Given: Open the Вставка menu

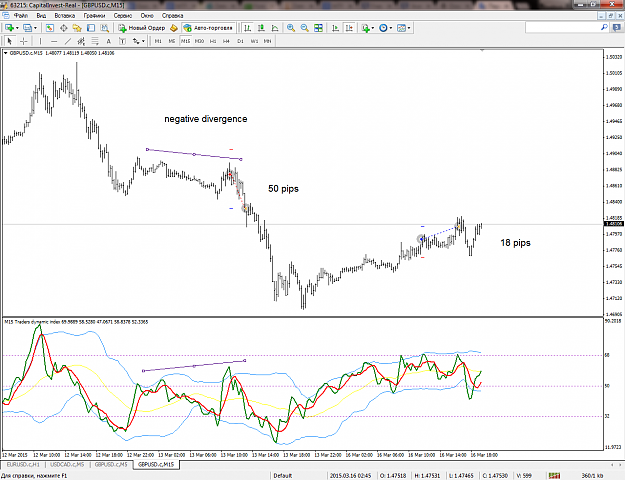Looking at the screenshot, I should pyautogui.click(x=65, y=16).
